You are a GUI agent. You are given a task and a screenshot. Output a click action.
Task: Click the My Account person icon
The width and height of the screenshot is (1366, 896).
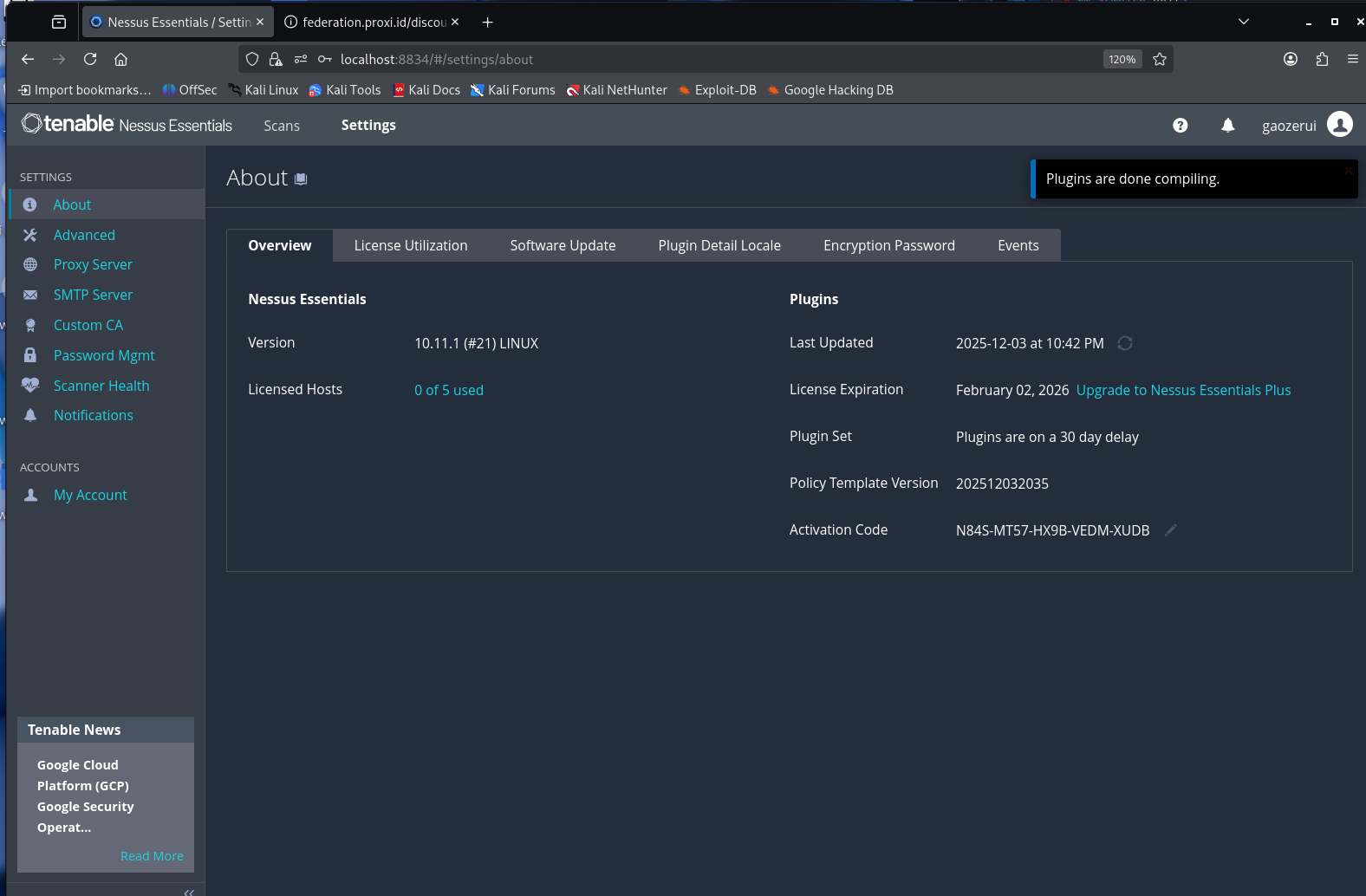pyautogui.click(x=30, y=495)
